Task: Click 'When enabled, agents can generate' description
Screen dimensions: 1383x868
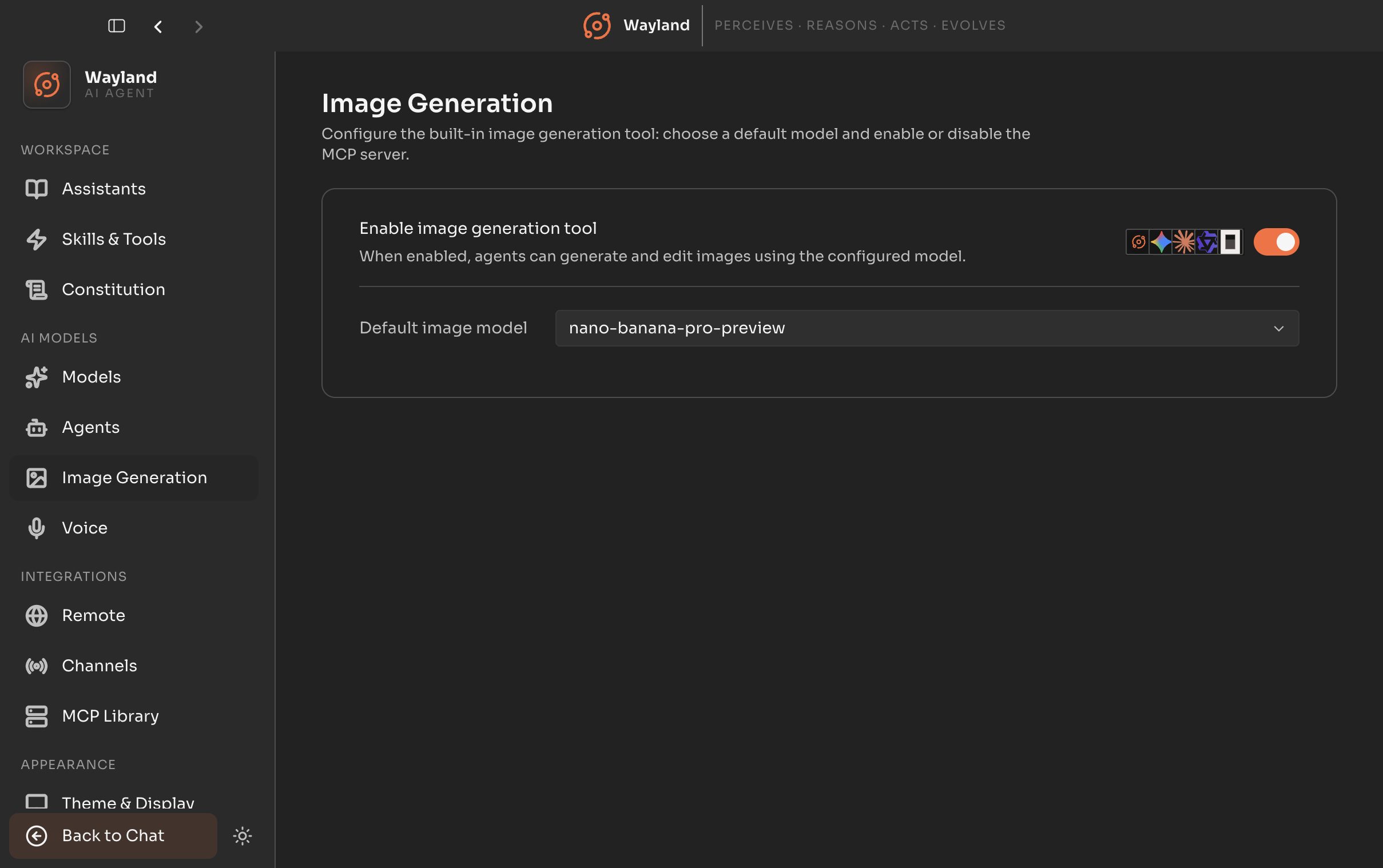Action: (662, 256)
